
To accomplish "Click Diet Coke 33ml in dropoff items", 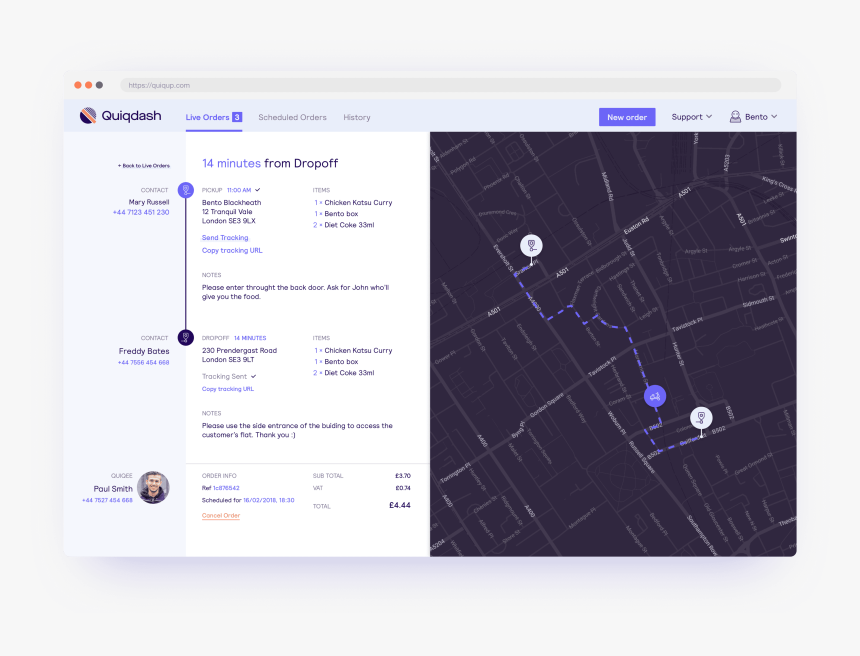I will [349, 373].
